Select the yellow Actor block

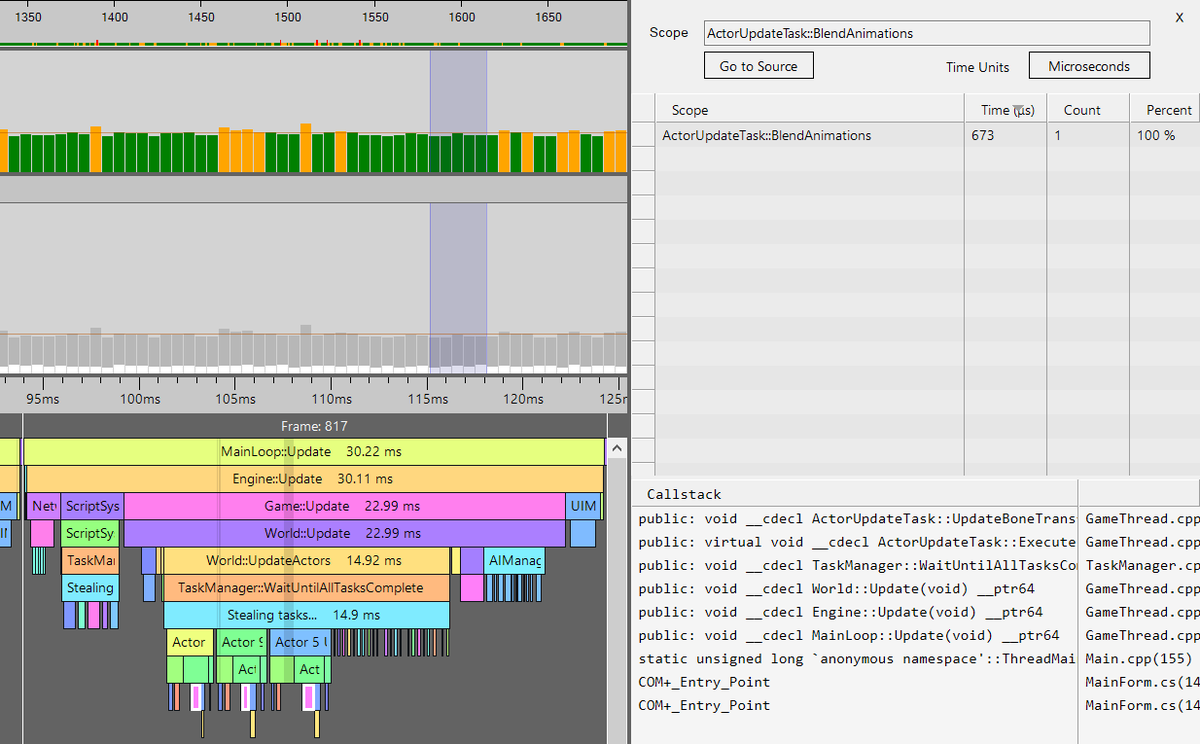[x=190, y=642]
